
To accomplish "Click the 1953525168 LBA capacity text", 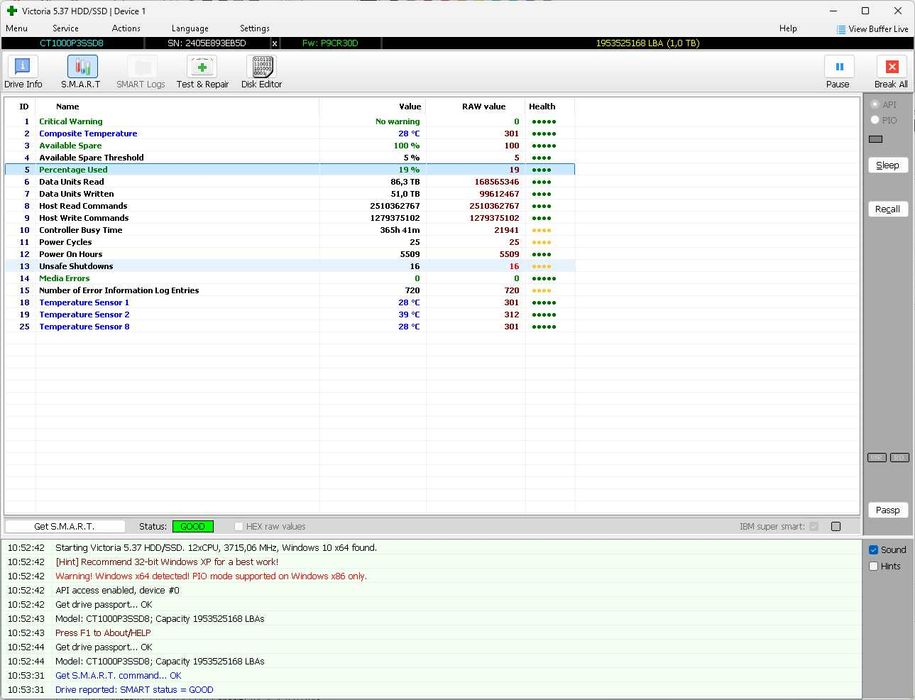I will tap(647, 43).
